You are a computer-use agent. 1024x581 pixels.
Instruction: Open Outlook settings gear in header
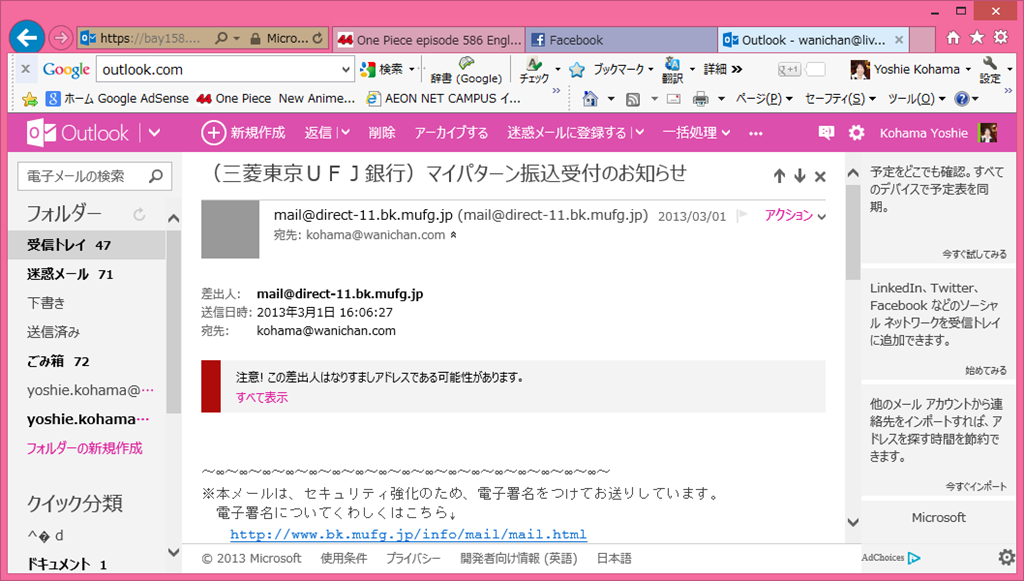pos(856,133)
